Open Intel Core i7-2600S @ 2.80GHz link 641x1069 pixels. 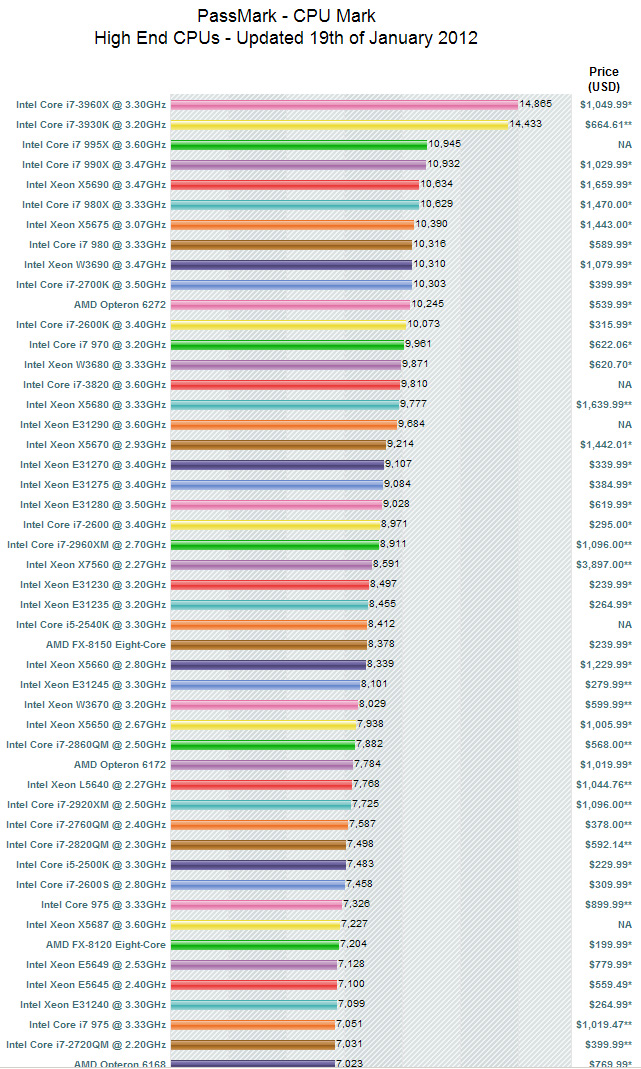point(91,885)
